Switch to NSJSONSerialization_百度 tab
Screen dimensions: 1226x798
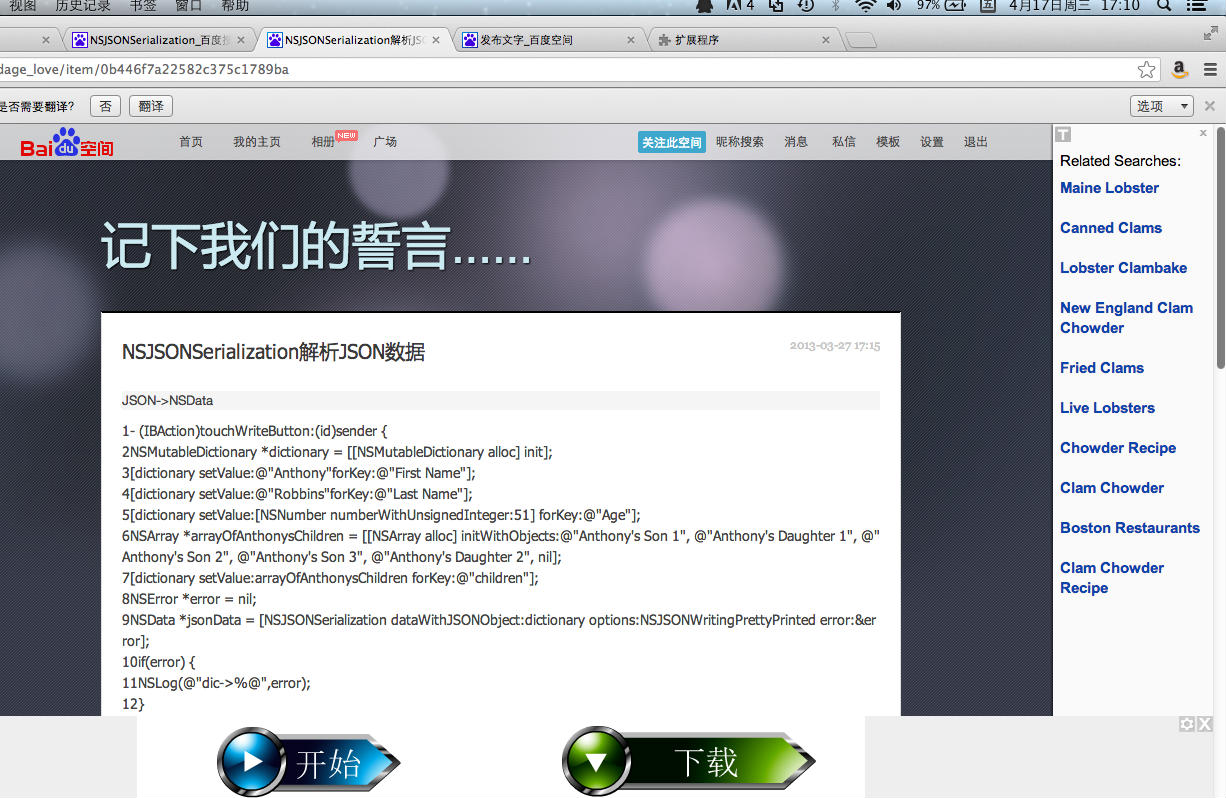158,40
